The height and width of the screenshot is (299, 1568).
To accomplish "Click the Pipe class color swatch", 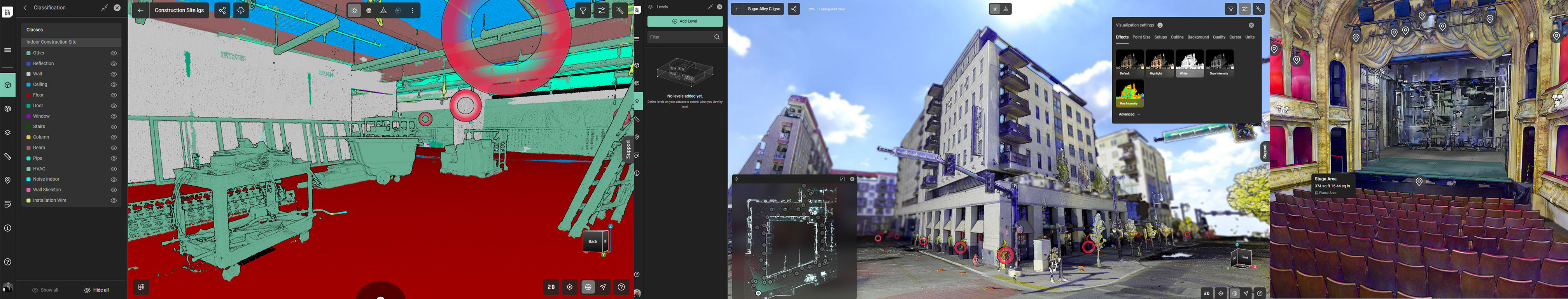I will tap(28, 158).
